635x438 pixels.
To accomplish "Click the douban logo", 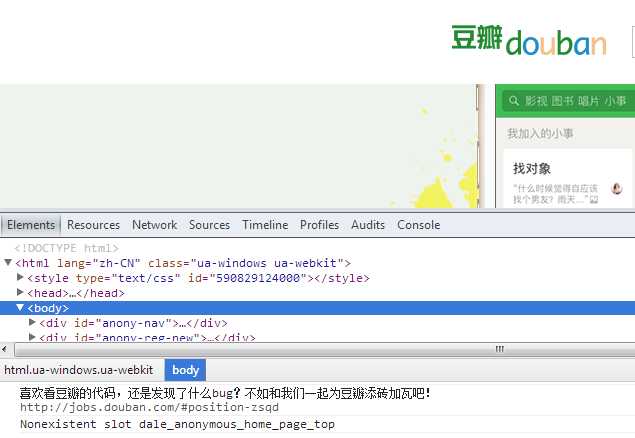I will click(x=529, y=40).
